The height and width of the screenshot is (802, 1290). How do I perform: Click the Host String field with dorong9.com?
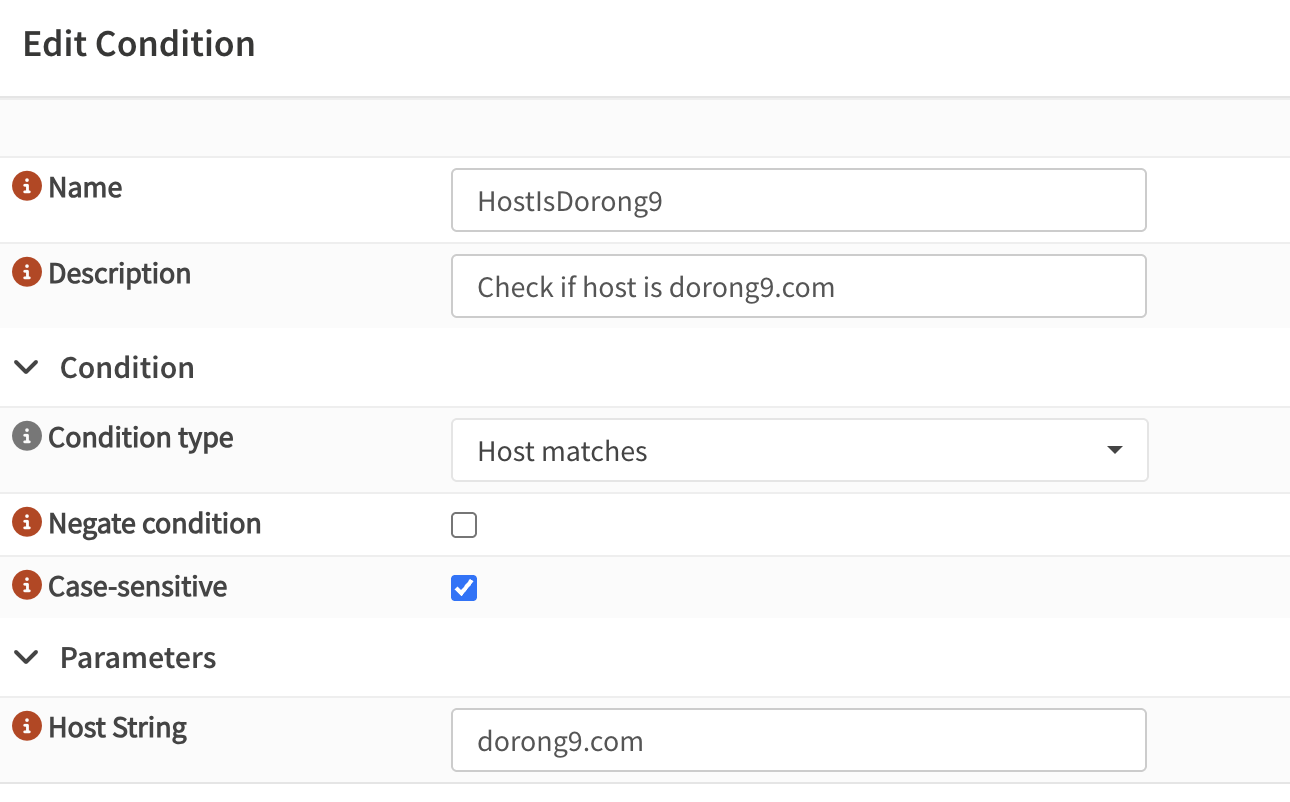[x=798, y=740]
